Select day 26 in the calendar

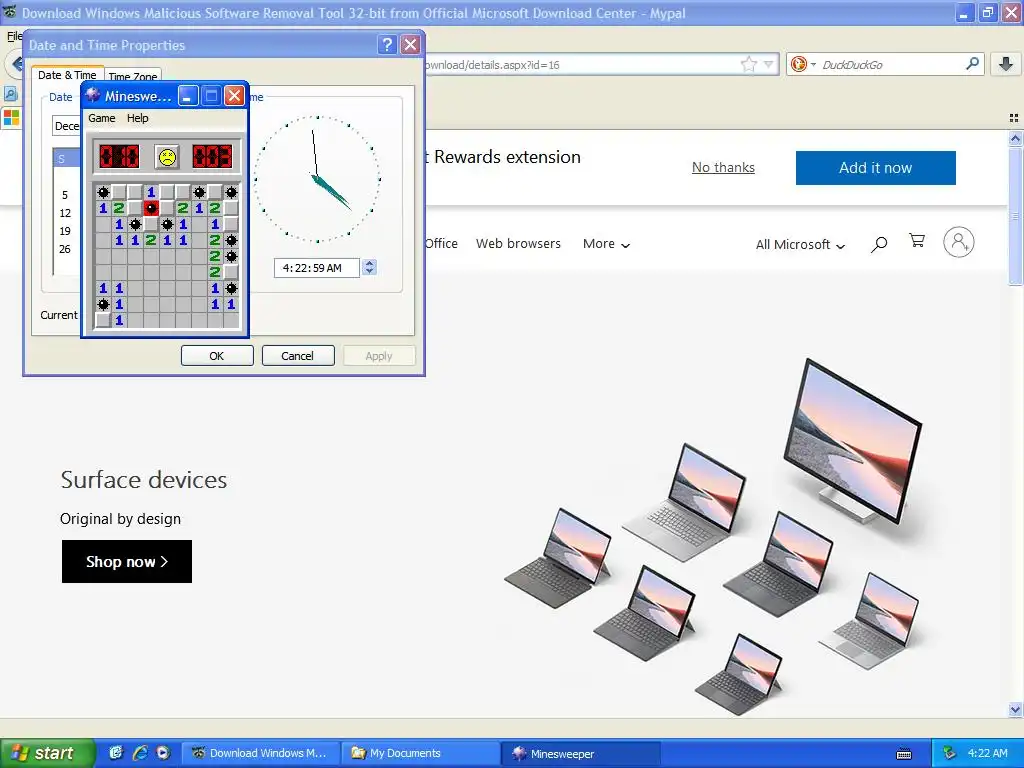(65, 249)
